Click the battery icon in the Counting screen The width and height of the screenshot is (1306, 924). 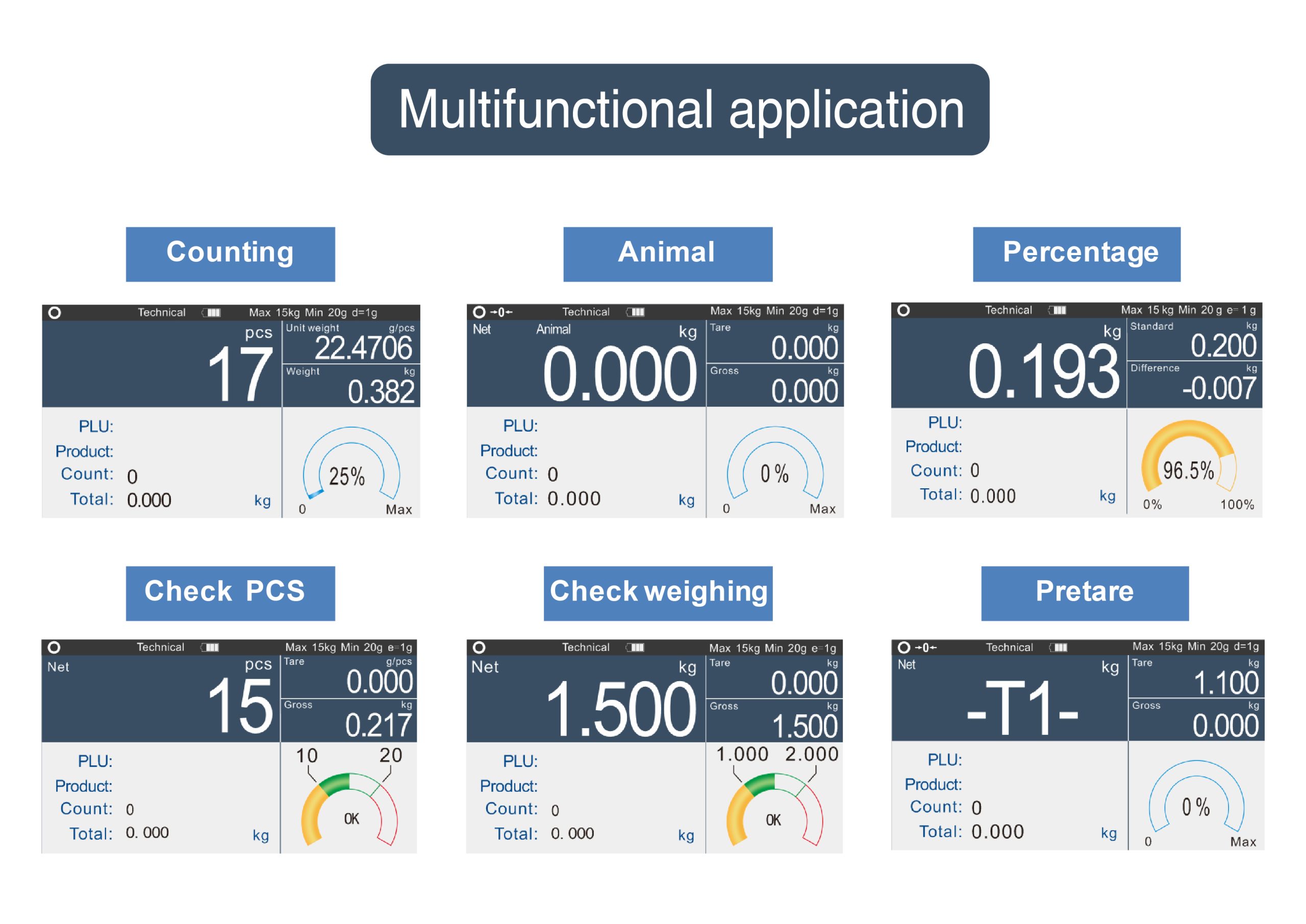(212, 312)
